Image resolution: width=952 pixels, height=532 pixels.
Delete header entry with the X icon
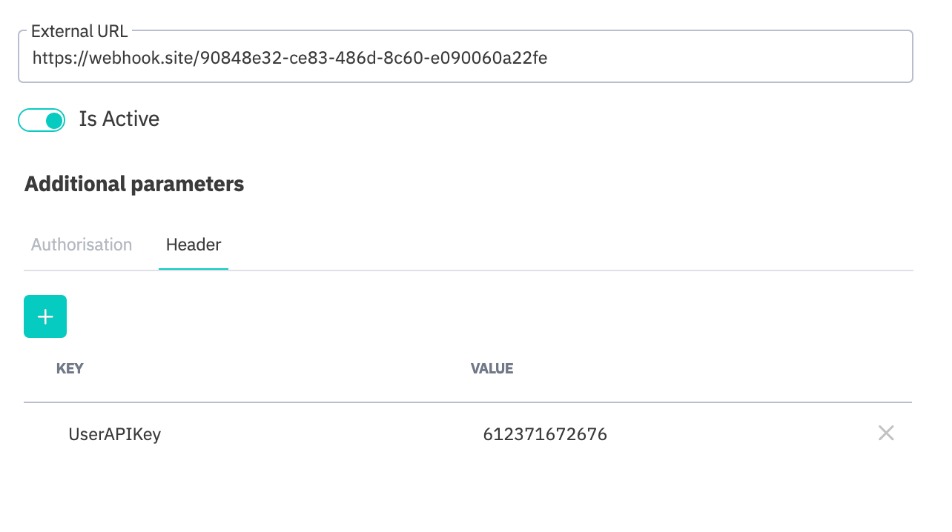(885, 433)
